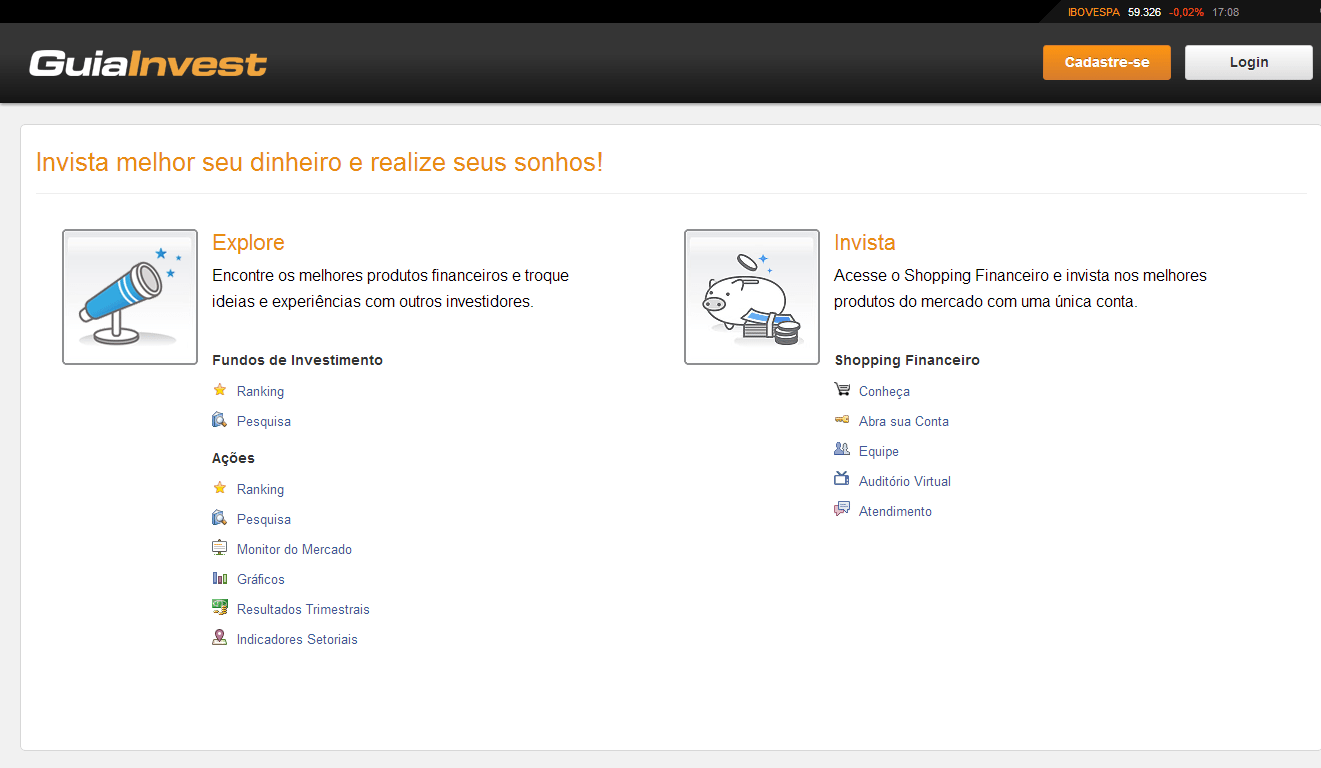The image size is (1321, 768).
Task: Click the shopping cart icon beside Conheça
Action: tap(842, 390)
